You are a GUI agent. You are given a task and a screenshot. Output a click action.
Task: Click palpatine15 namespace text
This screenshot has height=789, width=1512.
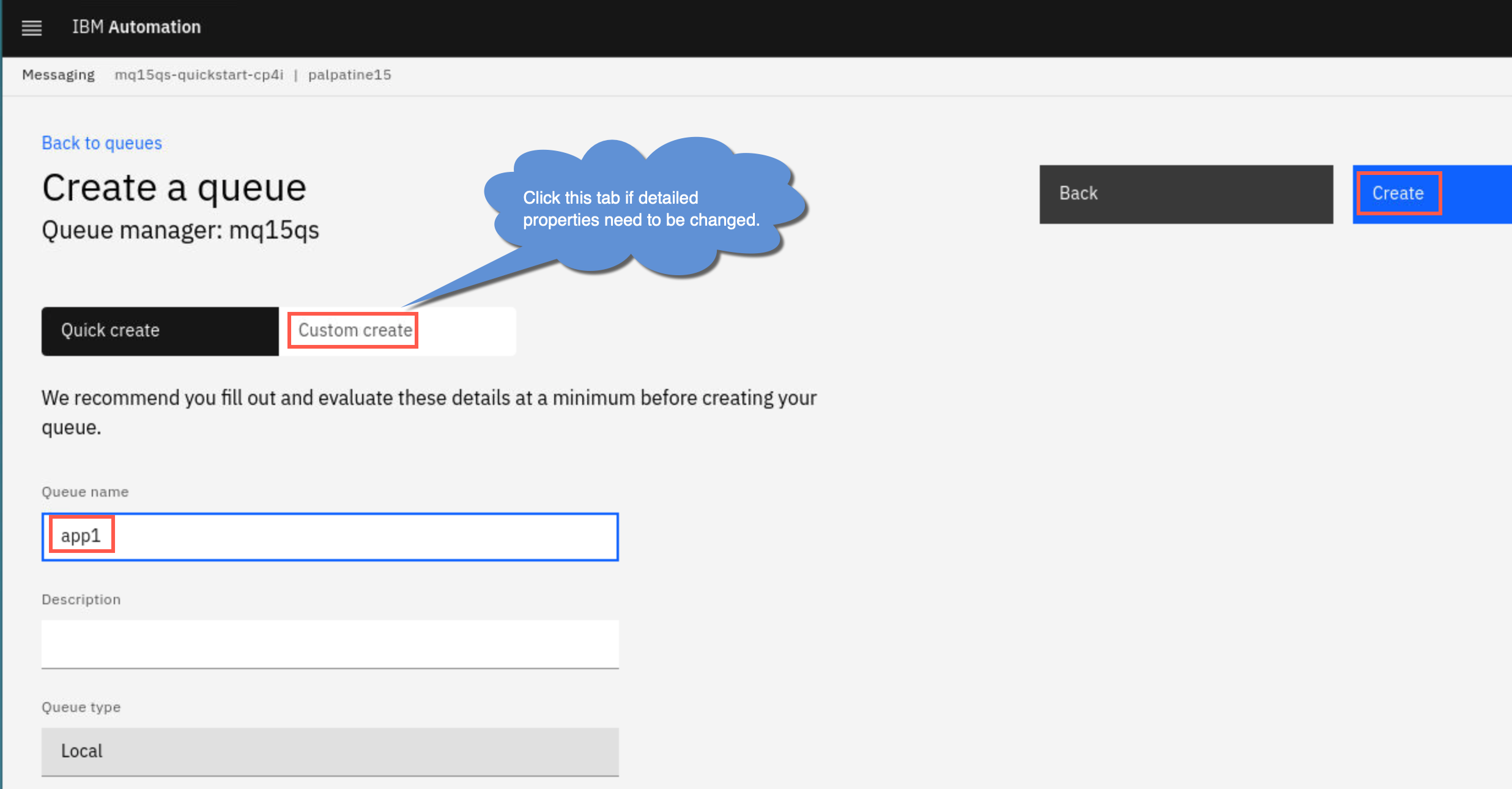349,75
